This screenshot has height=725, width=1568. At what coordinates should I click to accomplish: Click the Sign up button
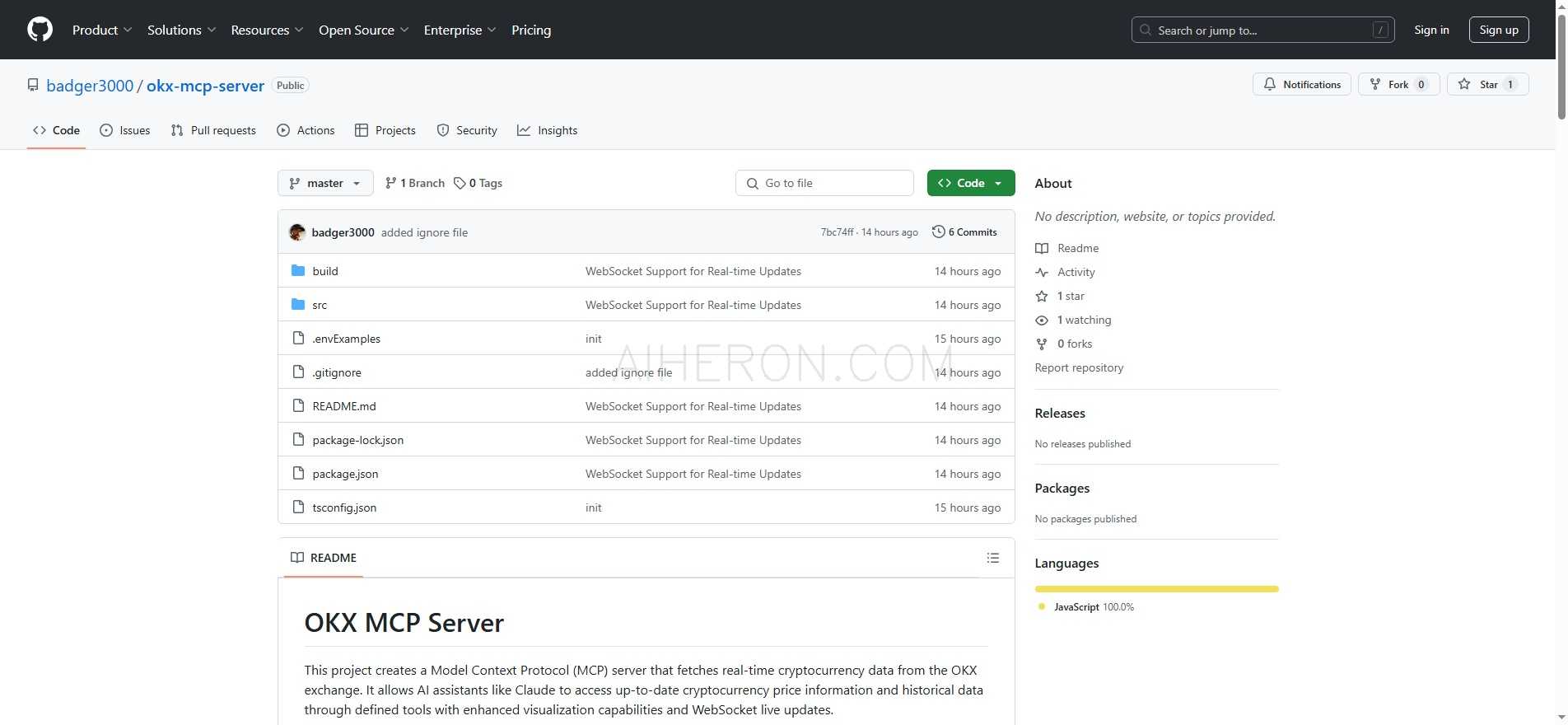tap(1499, 30)
